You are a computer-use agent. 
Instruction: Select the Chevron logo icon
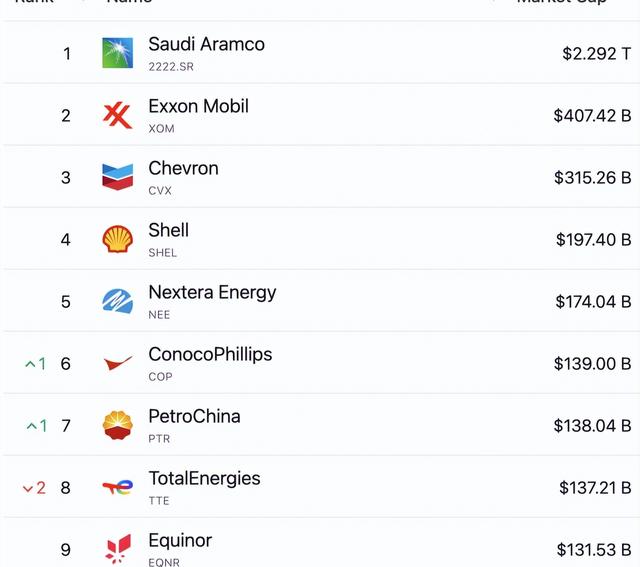(x=118, y=177)
